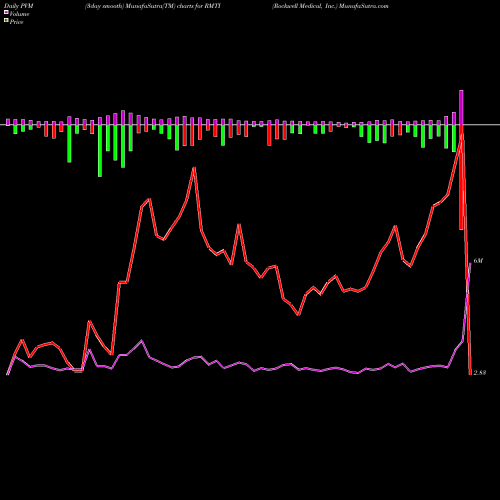
Task: Click the purple Volume legend swatch
Action: coord(6,12)
